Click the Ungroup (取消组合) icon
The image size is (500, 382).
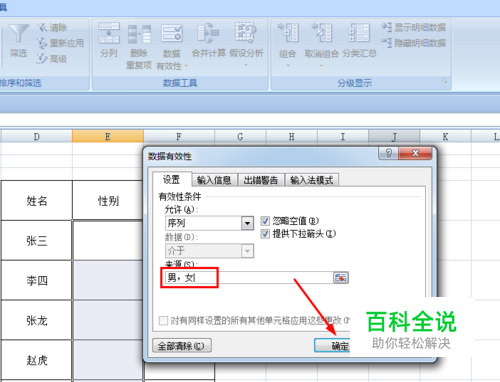(322, 32)
